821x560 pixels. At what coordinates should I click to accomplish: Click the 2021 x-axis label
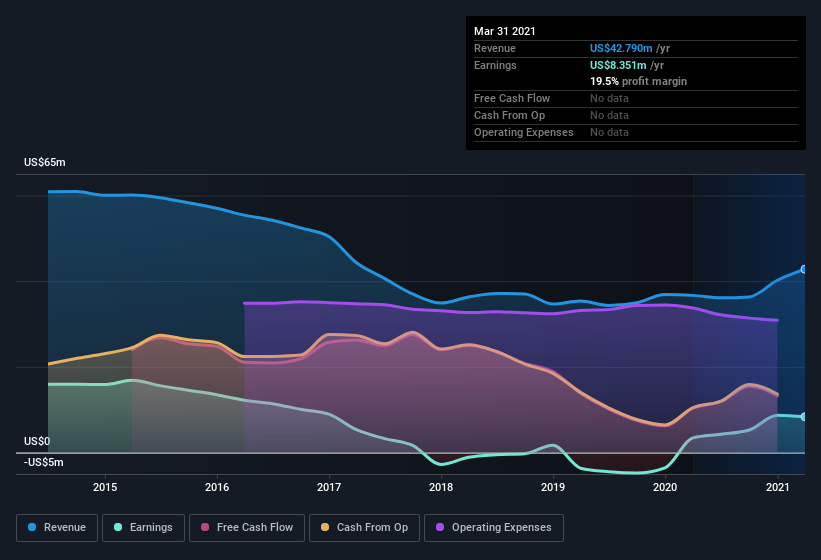point(778,487)
